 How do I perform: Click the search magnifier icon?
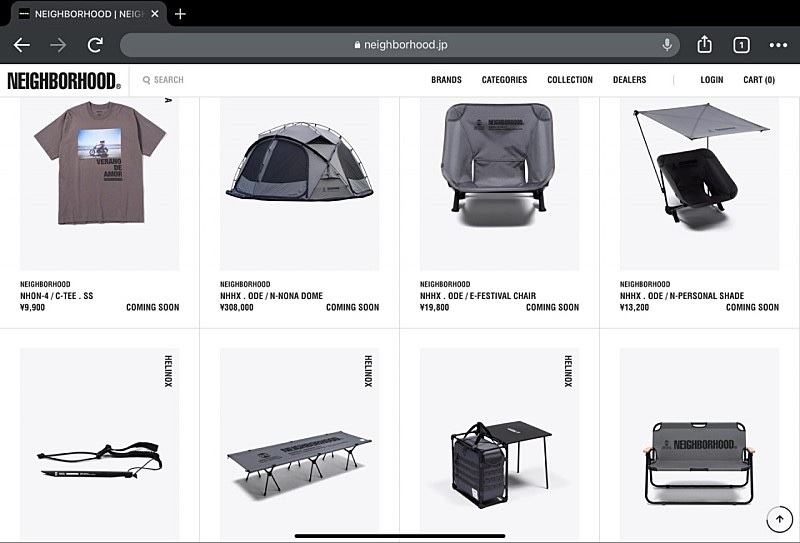(146, 80)
